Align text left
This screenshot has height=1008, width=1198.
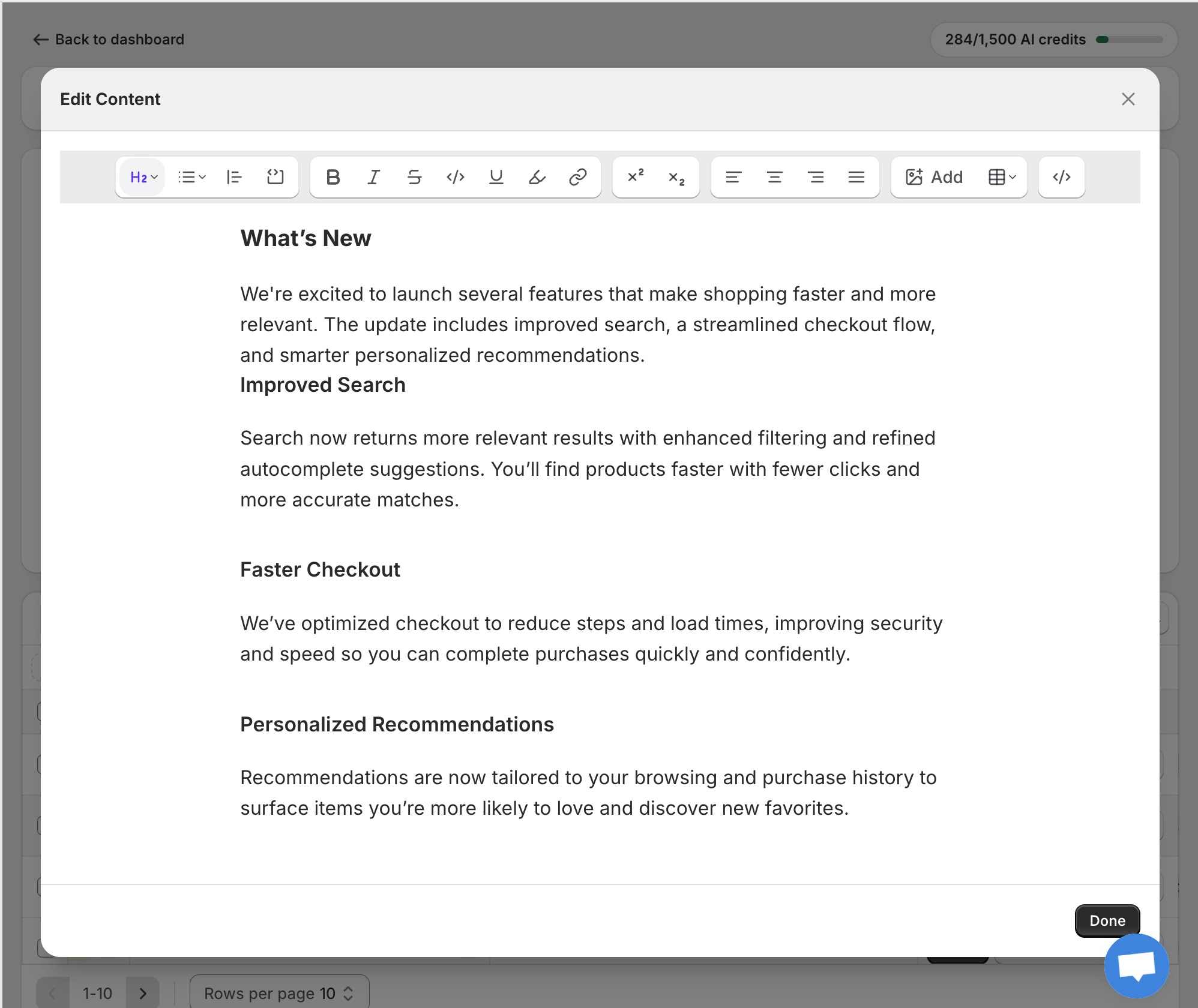(x=733, y=177)
